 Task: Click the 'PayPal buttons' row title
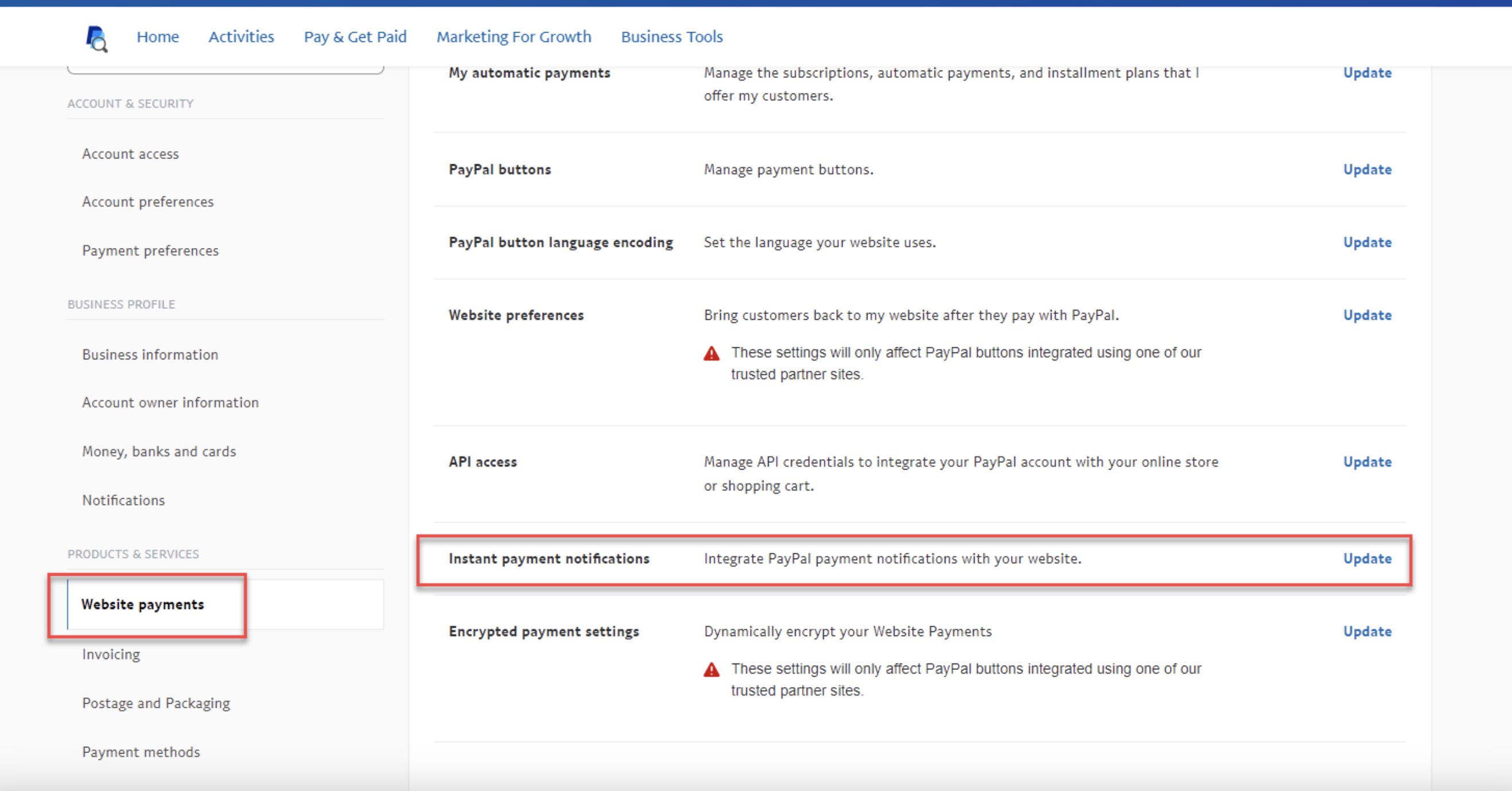pos(499,169)
